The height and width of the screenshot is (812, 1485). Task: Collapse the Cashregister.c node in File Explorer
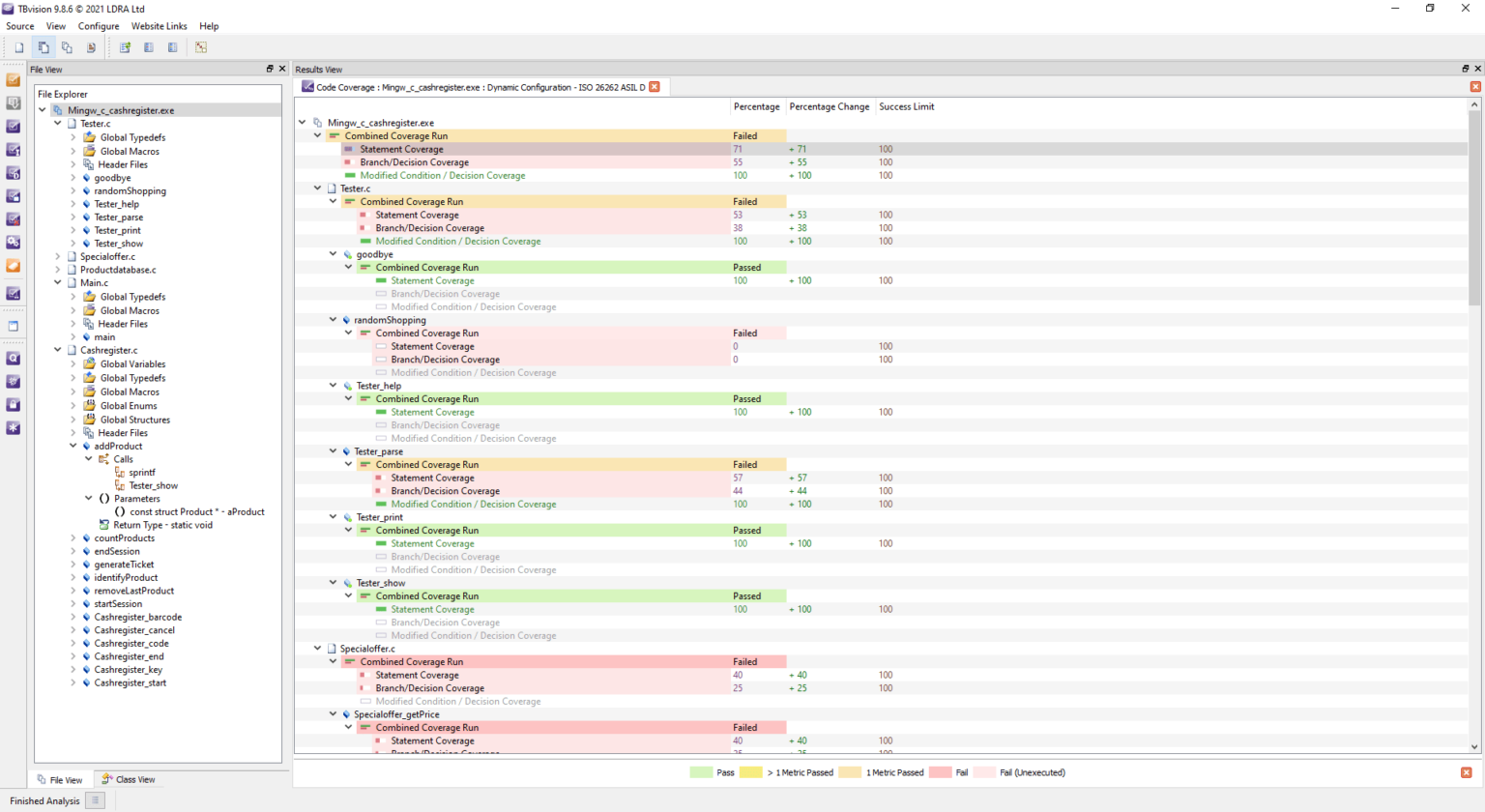point(58,351)
